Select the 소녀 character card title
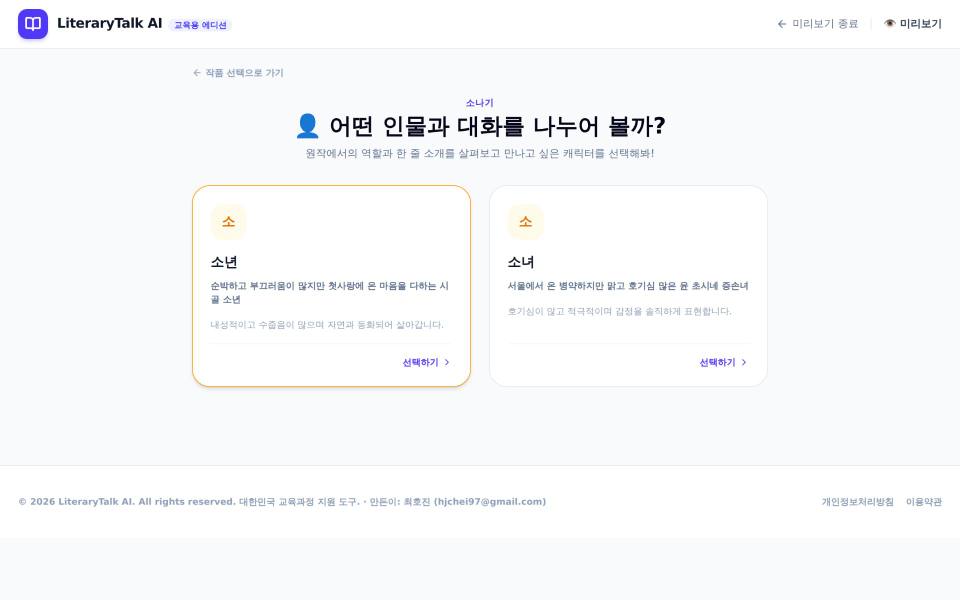The image size is (960, 600). point(521,262)
